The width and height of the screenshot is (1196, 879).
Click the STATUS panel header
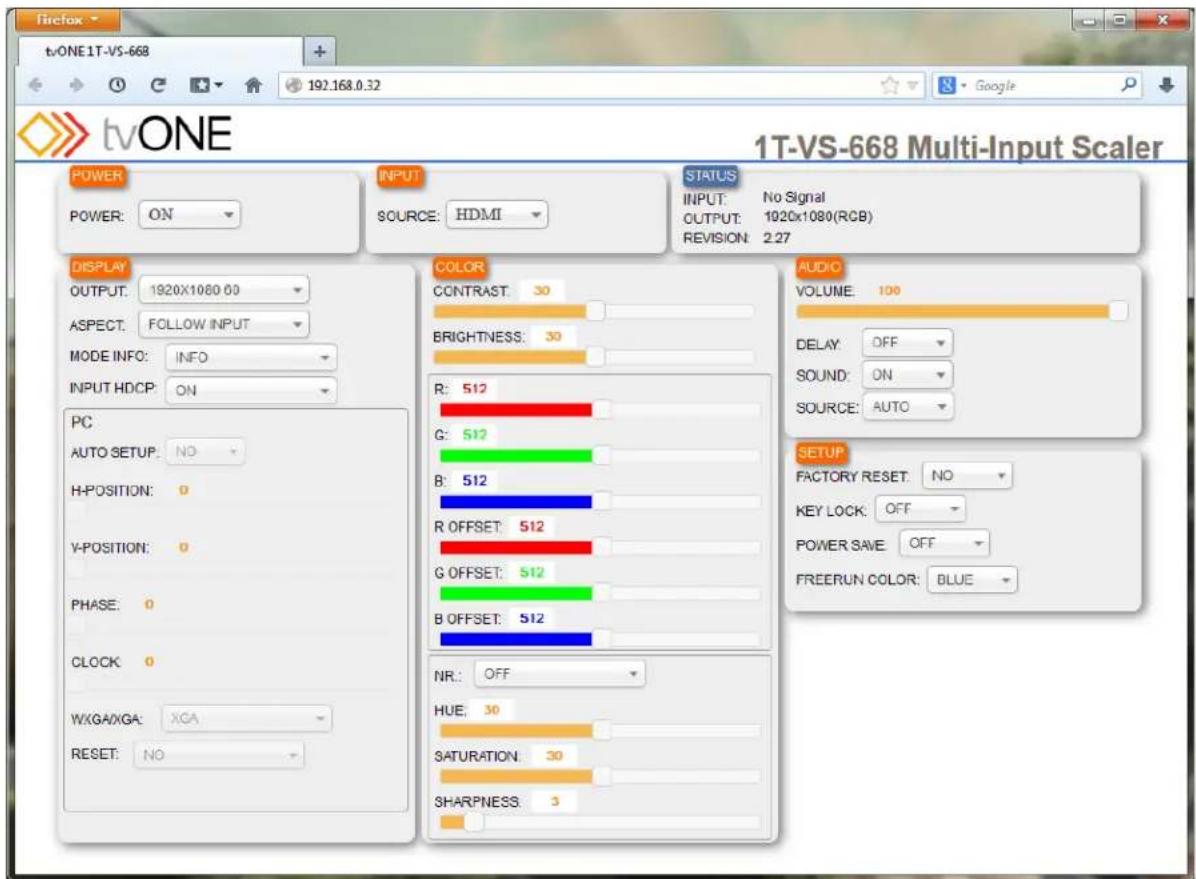(710, 175)
